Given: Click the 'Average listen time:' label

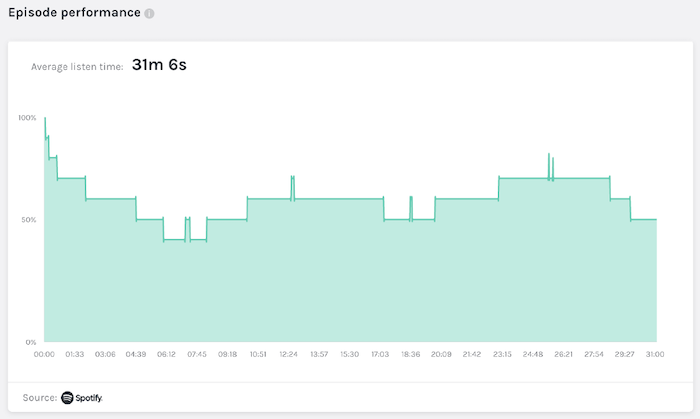Looking at the screenshot, I should 77,67.
